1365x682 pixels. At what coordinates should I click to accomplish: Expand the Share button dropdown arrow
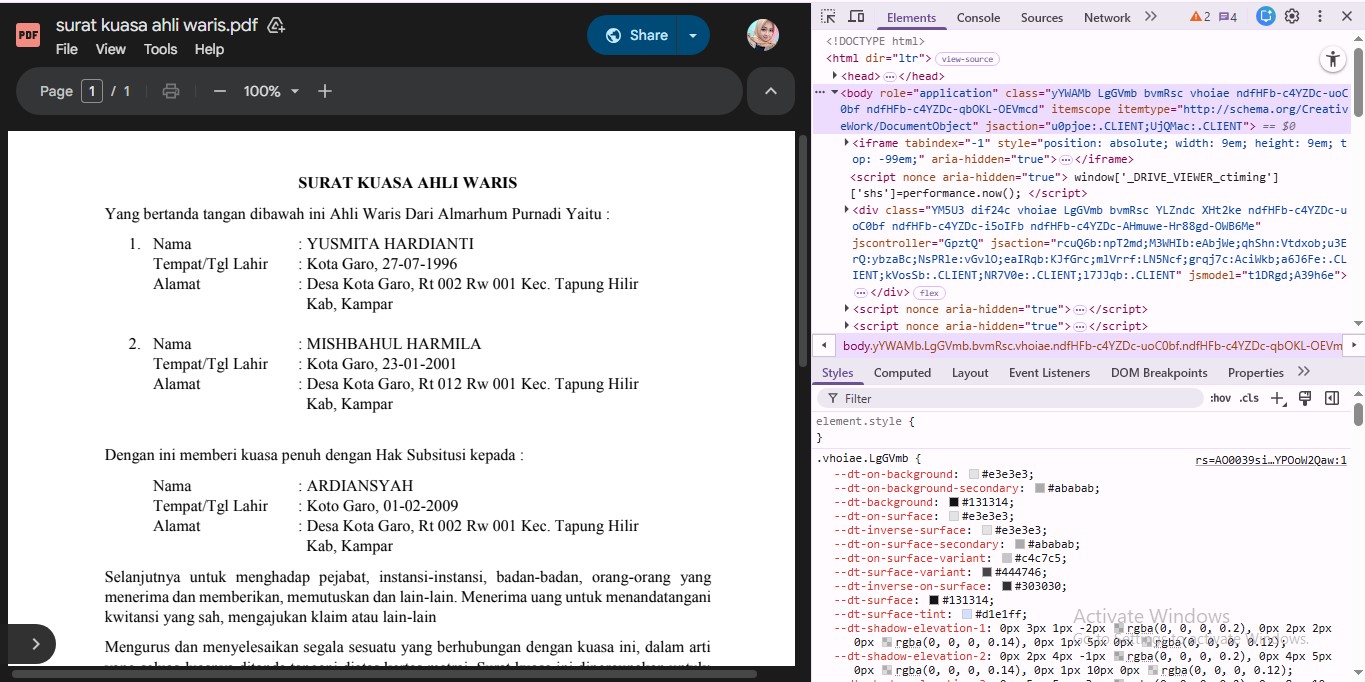click(693, 35)
